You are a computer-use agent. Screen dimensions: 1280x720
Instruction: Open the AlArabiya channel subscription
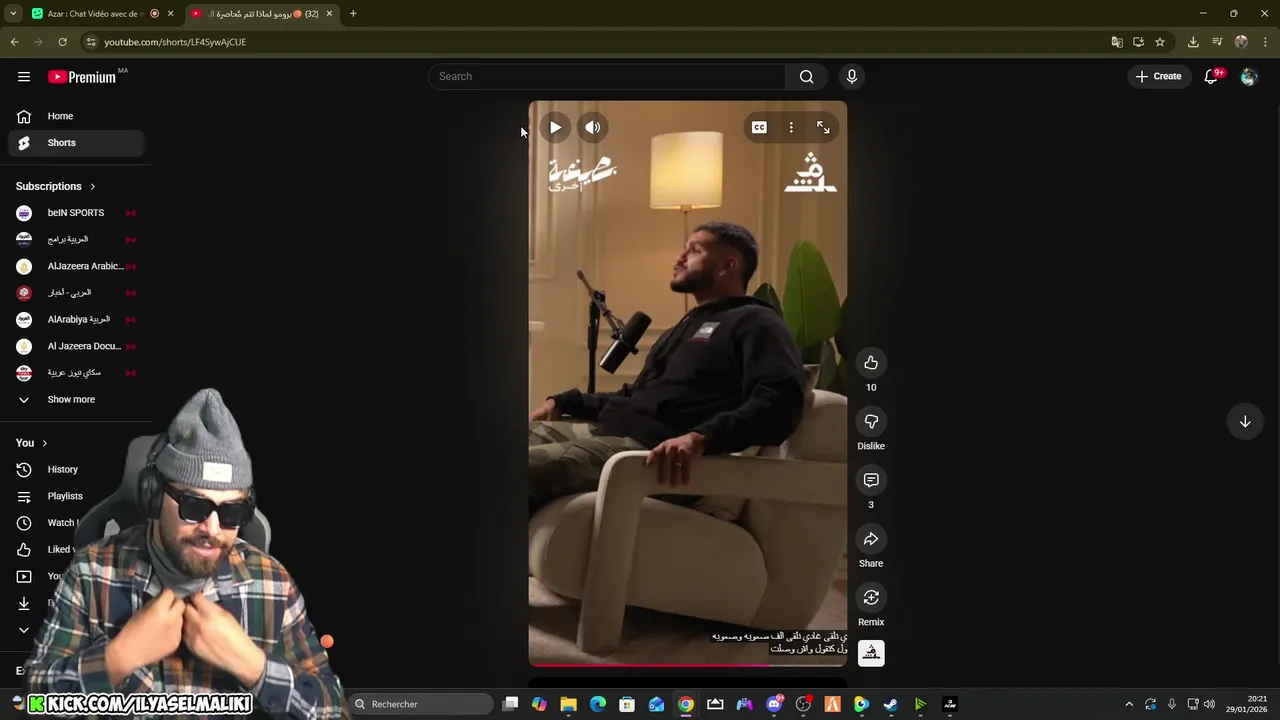pos(76,319)
